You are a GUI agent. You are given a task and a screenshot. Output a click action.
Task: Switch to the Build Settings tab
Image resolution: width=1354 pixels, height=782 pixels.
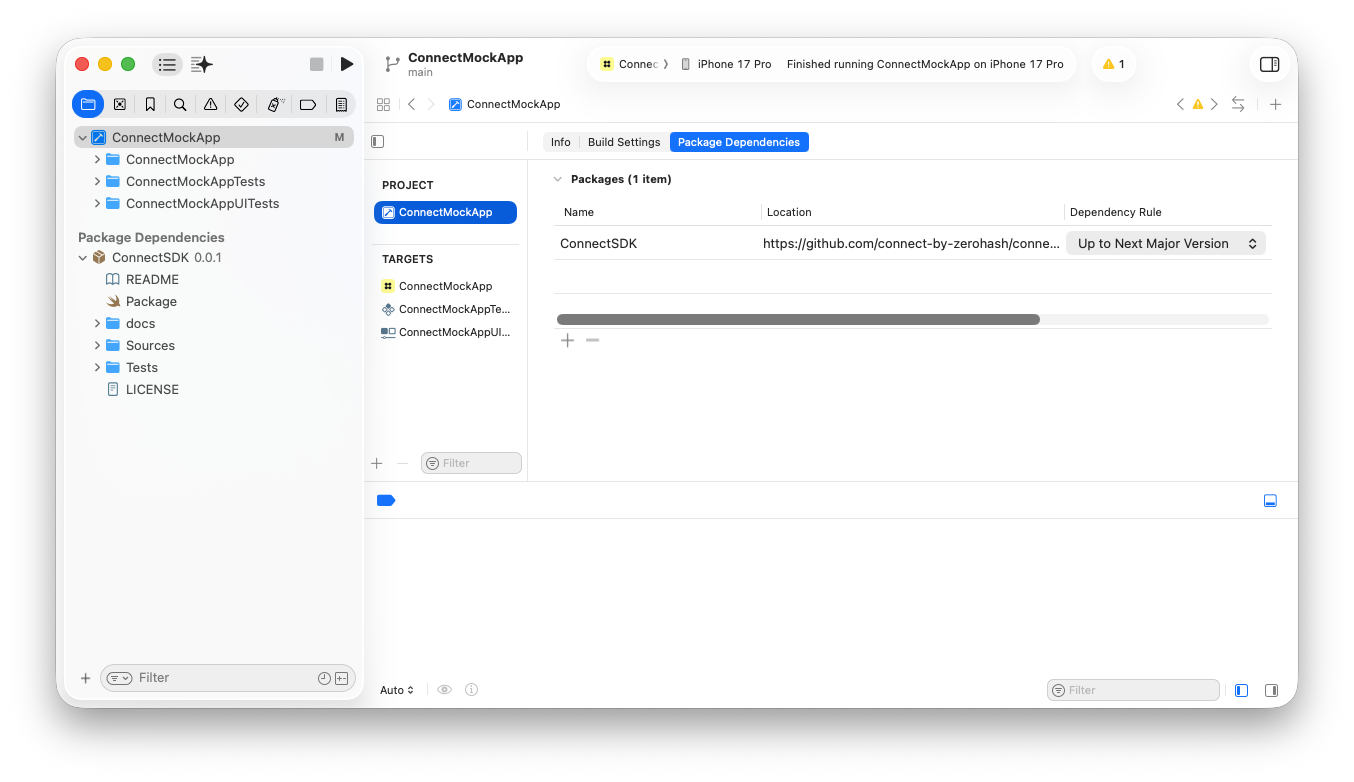pos(624,142)
